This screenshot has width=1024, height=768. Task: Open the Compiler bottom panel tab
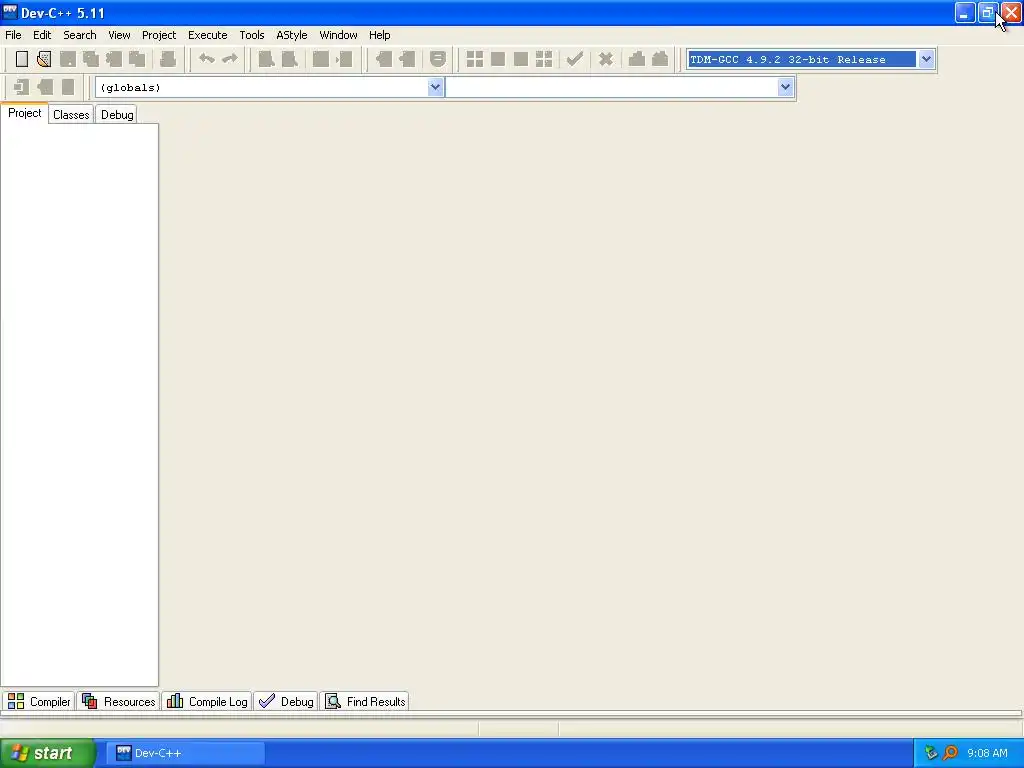(39, 701)
